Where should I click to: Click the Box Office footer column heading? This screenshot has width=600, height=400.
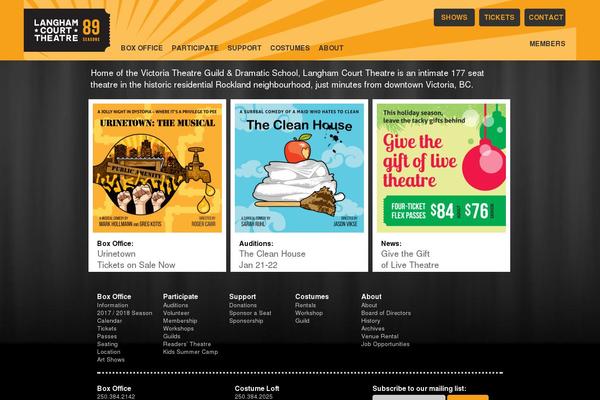(x=114, y=297)
